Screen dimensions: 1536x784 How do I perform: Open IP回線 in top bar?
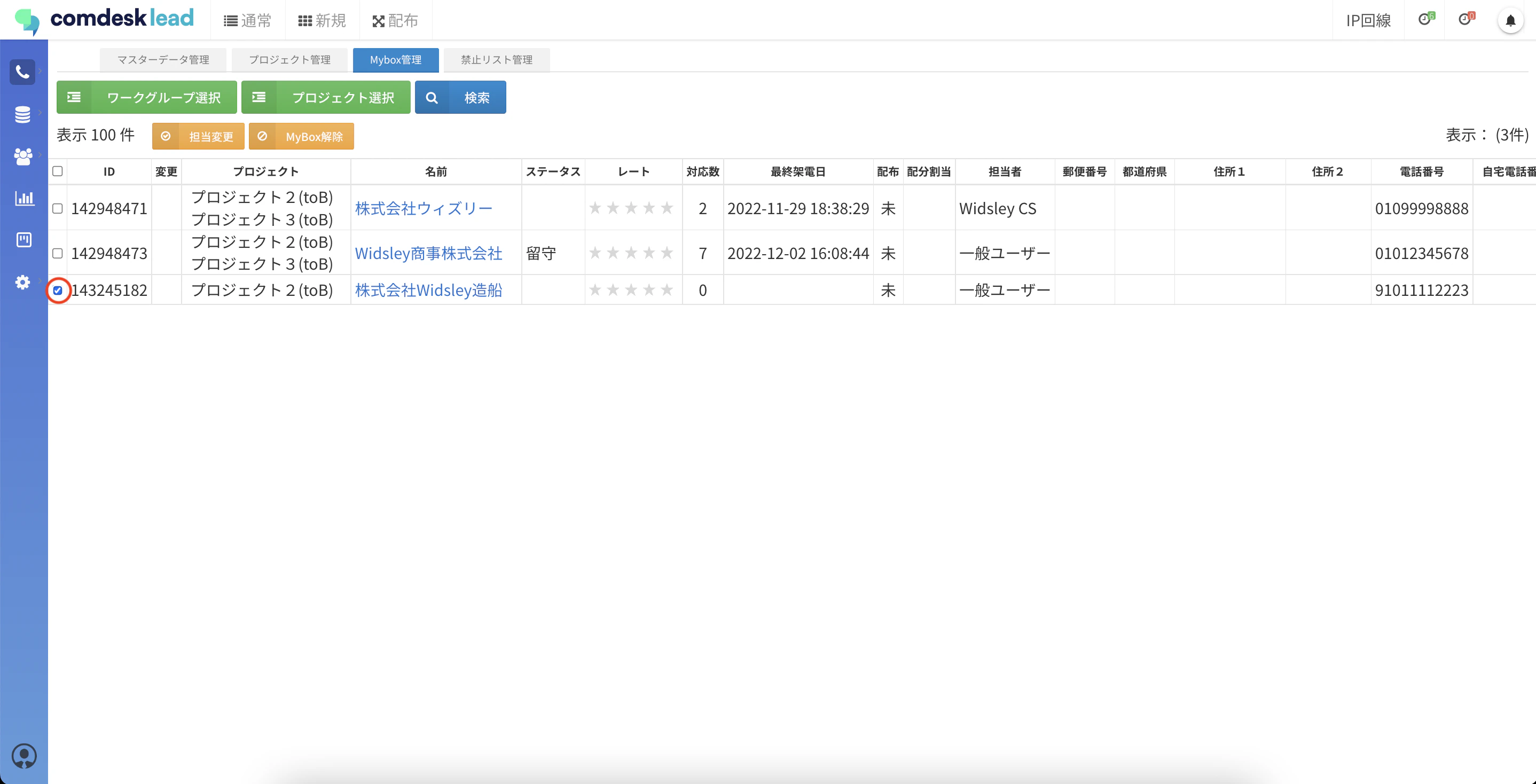(1368, 21)
